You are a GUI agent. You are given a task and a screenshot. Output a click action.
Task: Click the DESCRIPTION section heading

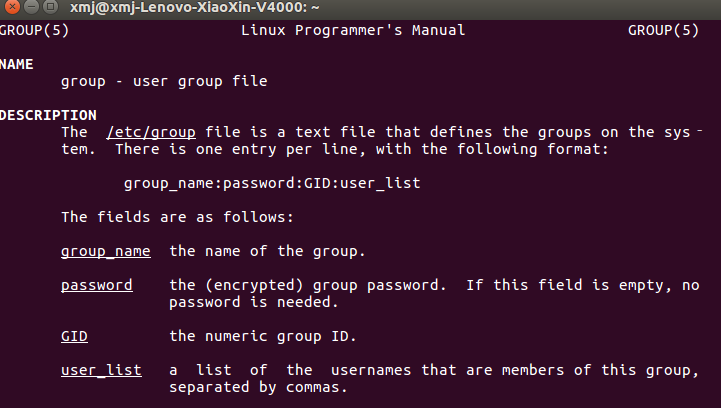click(x=48, y=115)
